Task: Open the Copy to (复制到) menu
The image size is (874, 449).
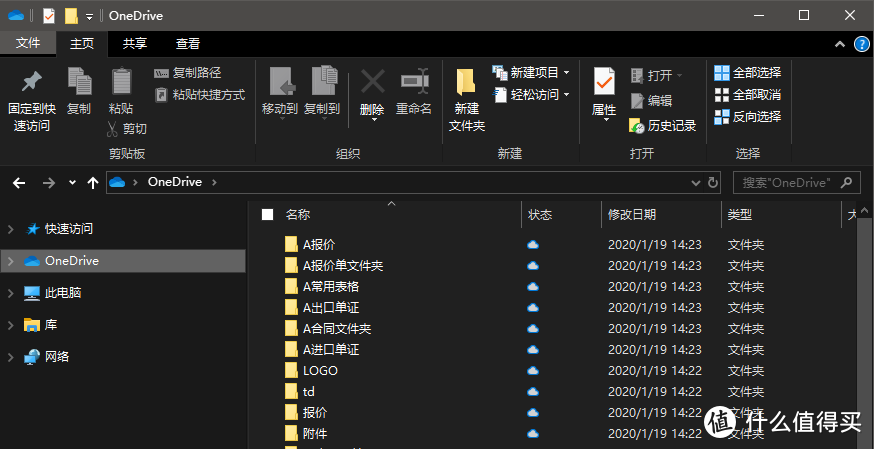Action: 322,94
